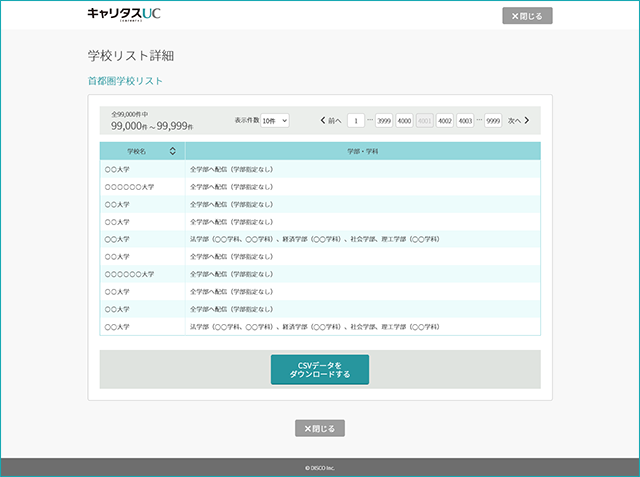Viewport: 640px width, 477px height.
Task: Select page 4003 in pagination
Action: [465, 120]
